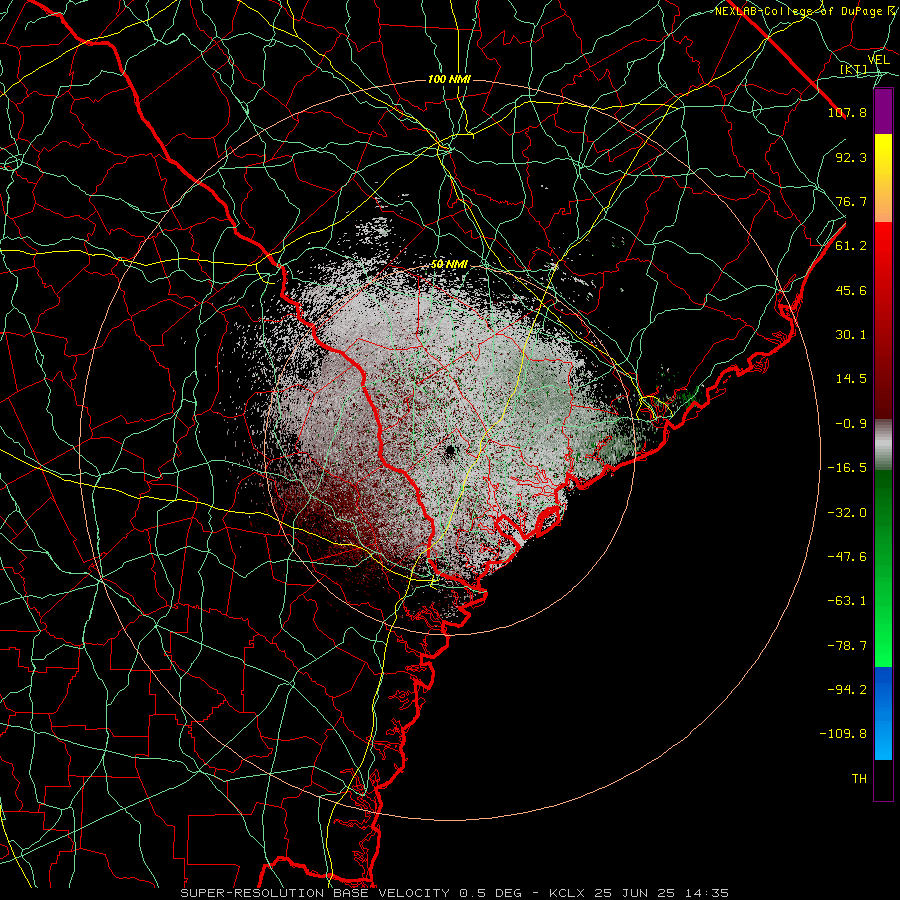
Task: Click the 76.7 legend value
Action: point(851,201)
